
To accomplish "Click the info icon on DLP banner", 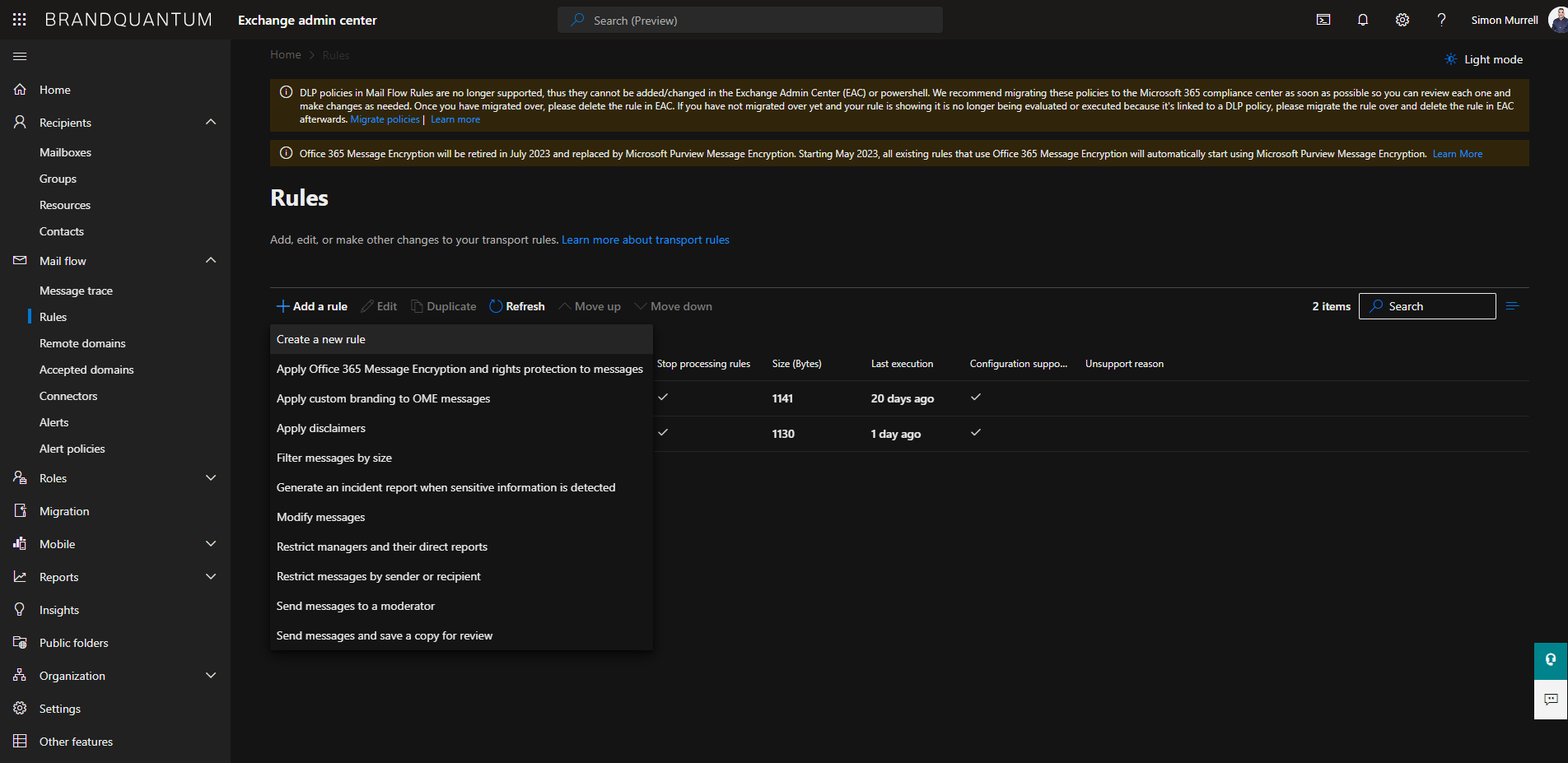I will [286, 92].
